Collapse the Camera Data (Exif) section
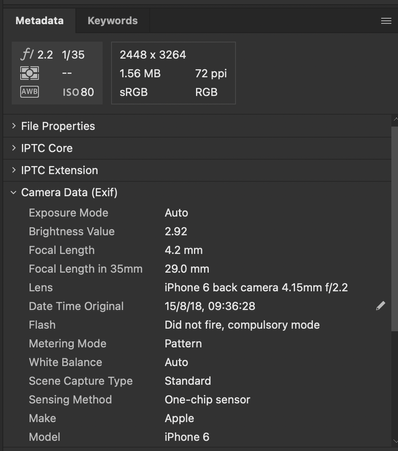The image size is (398, 451). click(x=13, y=192)
